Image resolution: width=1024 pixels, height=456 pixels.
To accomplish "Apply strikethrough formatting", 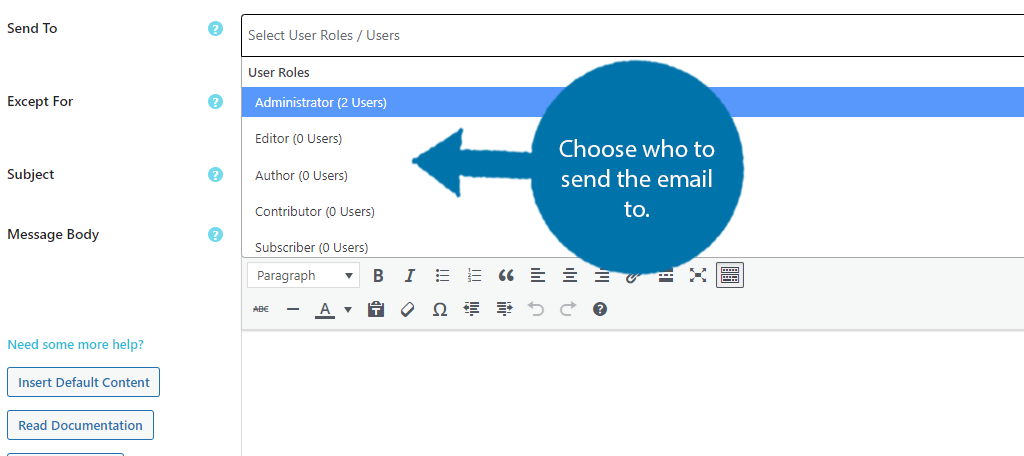I will (261, 309).
